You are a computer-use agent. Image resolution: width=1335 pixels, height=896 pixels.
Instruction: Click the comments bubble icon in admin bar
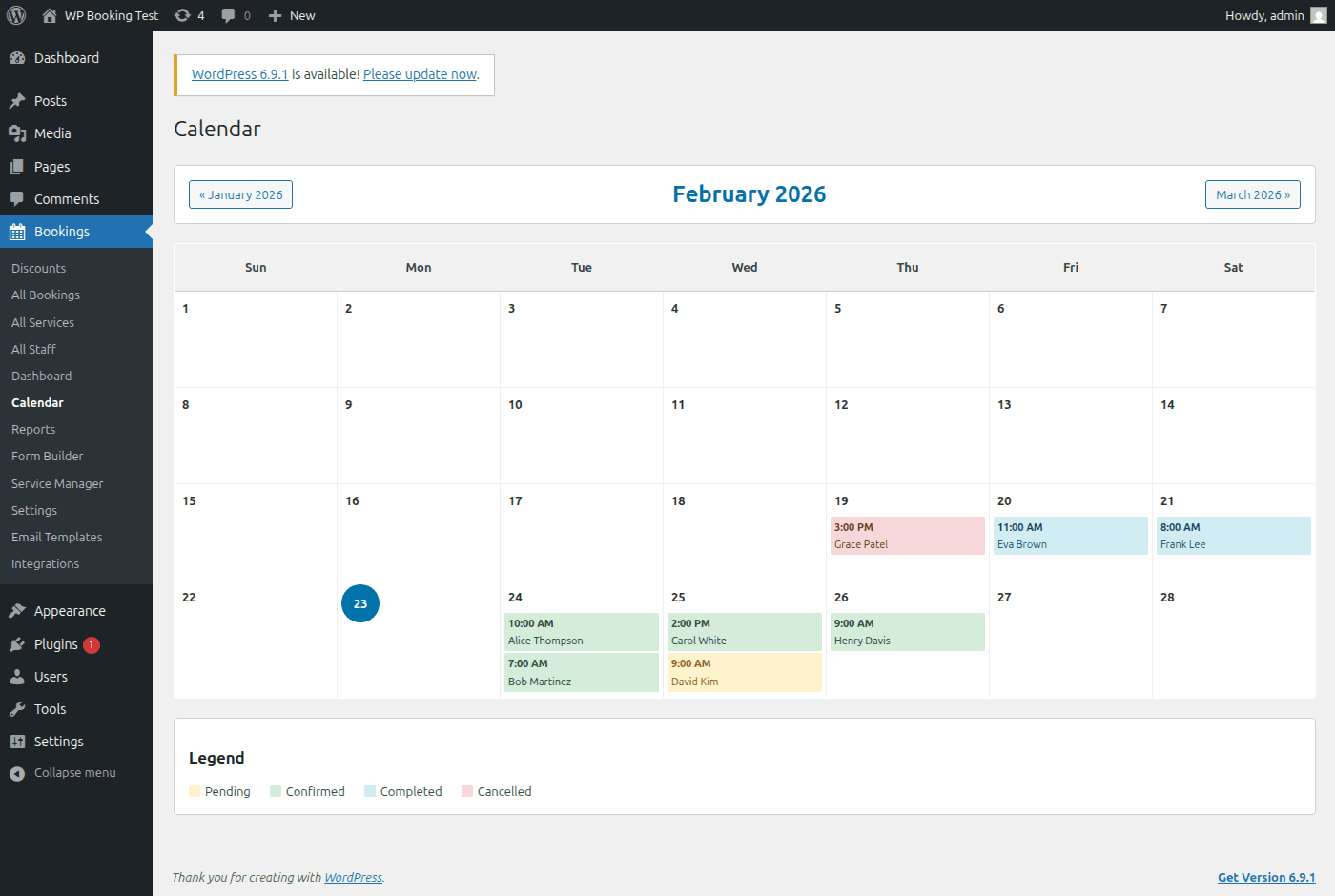tap(229, 14)
